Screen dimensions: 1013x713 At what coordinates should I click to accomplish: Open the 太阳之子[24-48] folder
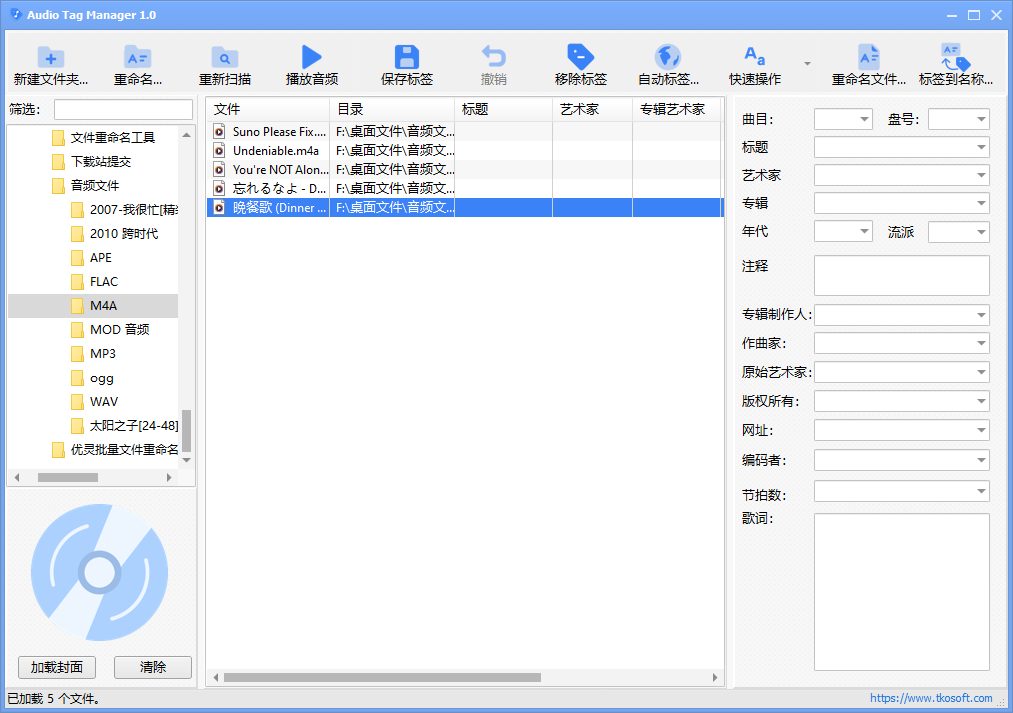124,426
